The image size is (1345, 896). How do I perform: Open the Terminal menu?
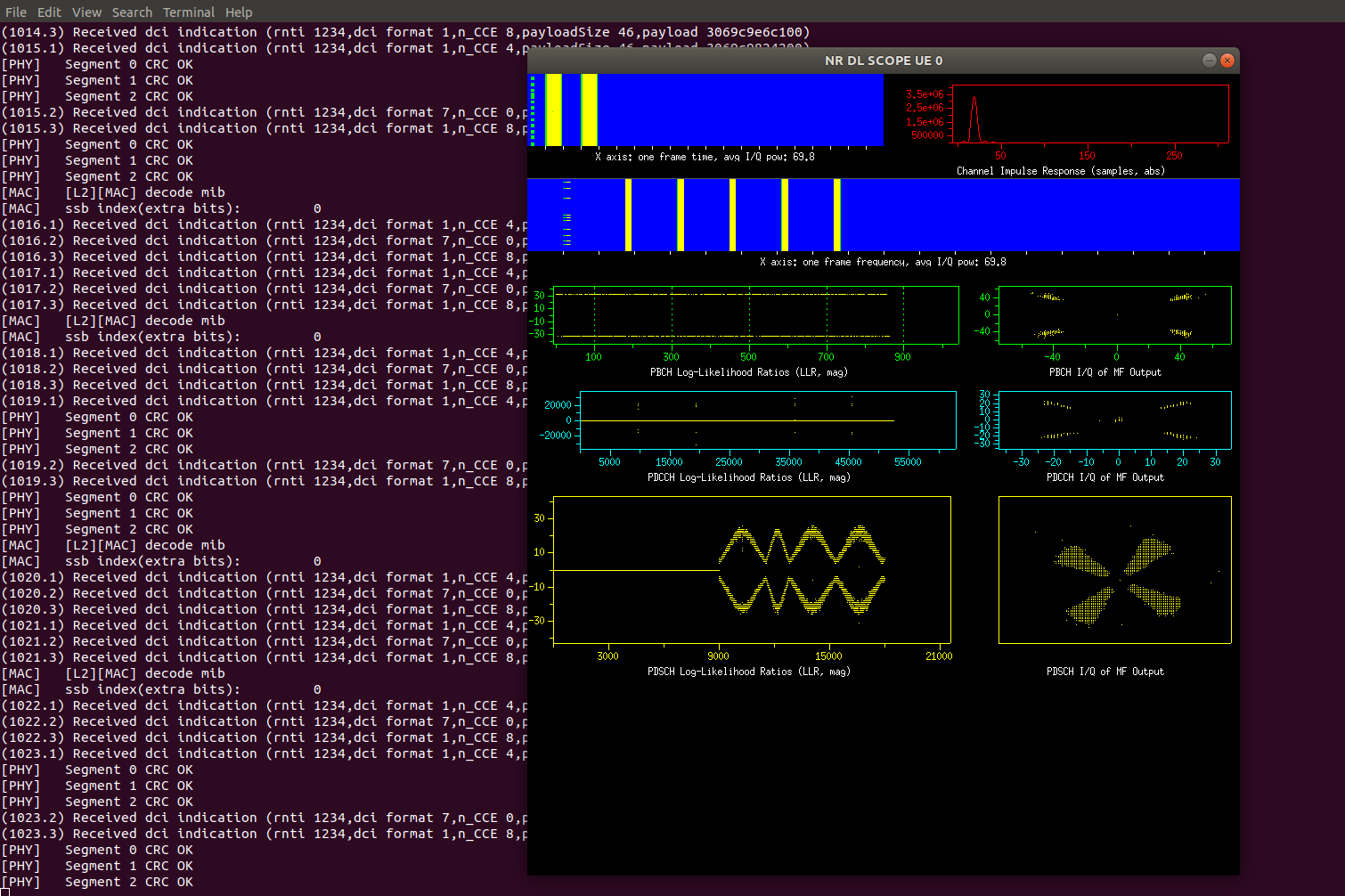click(x=189, y=12)
